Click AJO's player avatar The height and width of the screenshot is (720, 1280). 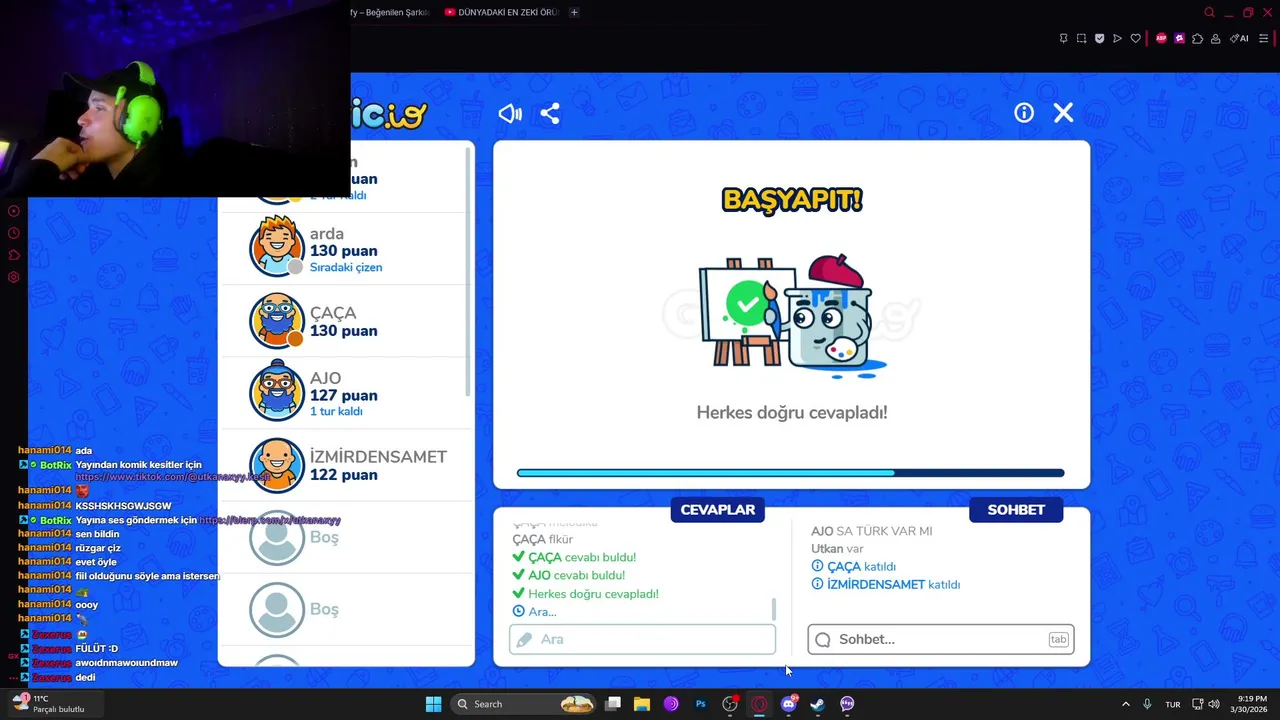tap(277, 392)
